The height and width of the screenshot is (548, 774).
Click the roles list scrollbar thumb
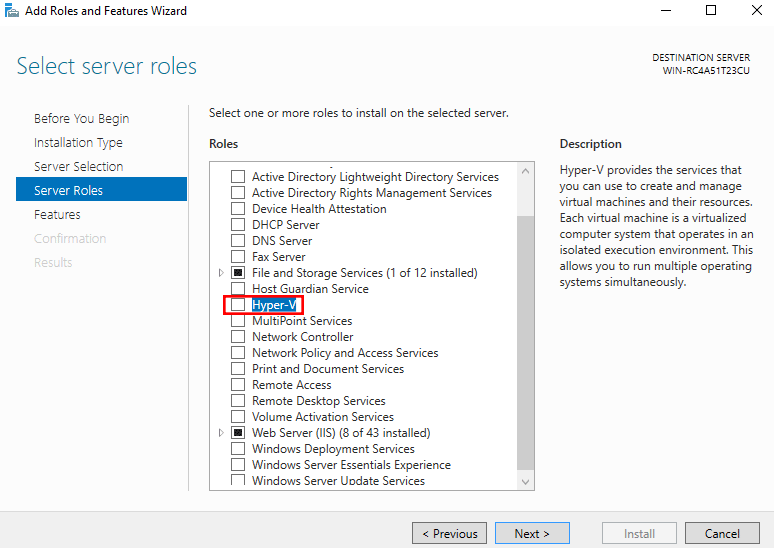point(525,342)
